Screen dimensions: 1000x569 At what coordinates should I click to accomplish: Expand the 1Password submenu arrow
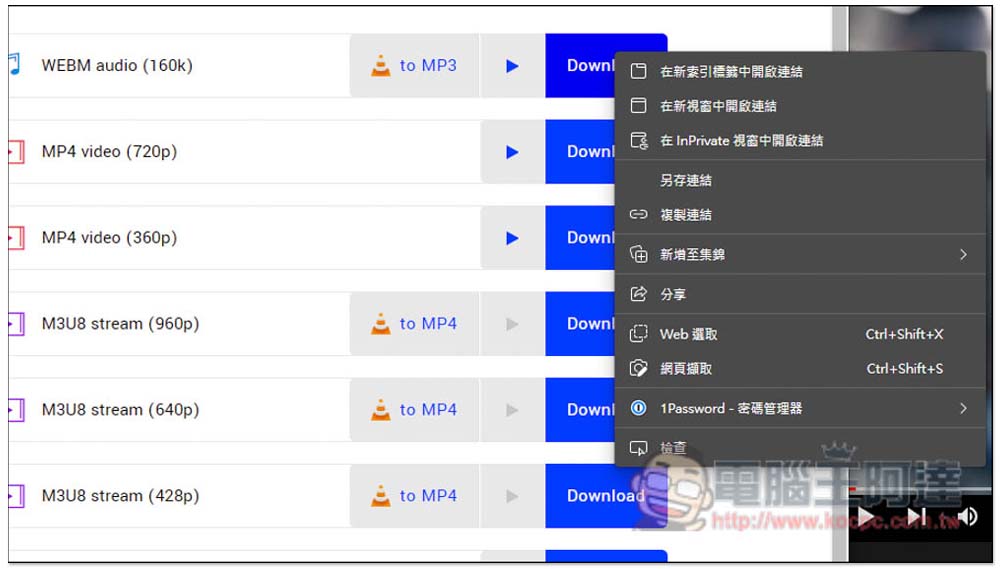pos(963,408)
